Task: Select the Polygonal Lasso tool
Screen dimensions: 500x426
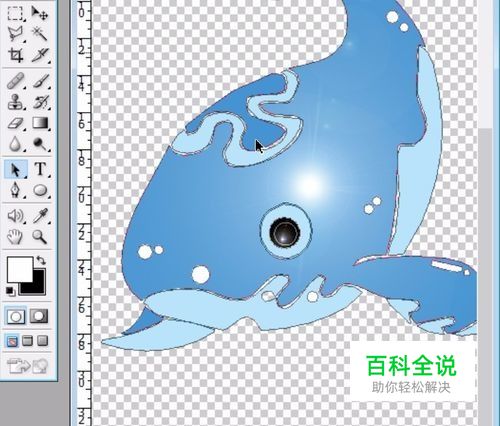Action: pyautogui.click(x=15, y=34)
